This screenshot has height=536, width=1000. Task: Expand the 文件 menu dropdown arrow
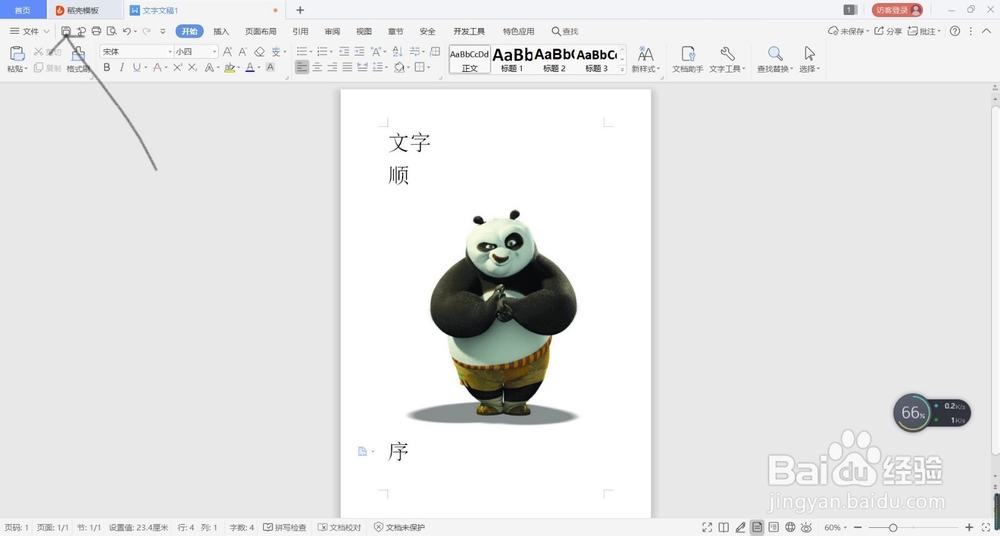(47, 31)
